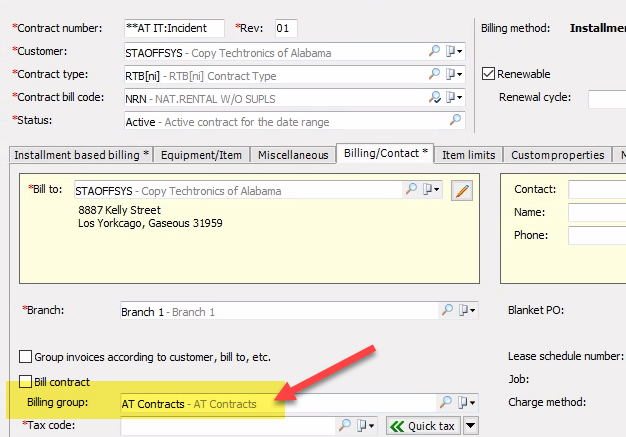Open the Equipment/Item tab
Screen dimensions: 626x437
click(x=201, y=155)
